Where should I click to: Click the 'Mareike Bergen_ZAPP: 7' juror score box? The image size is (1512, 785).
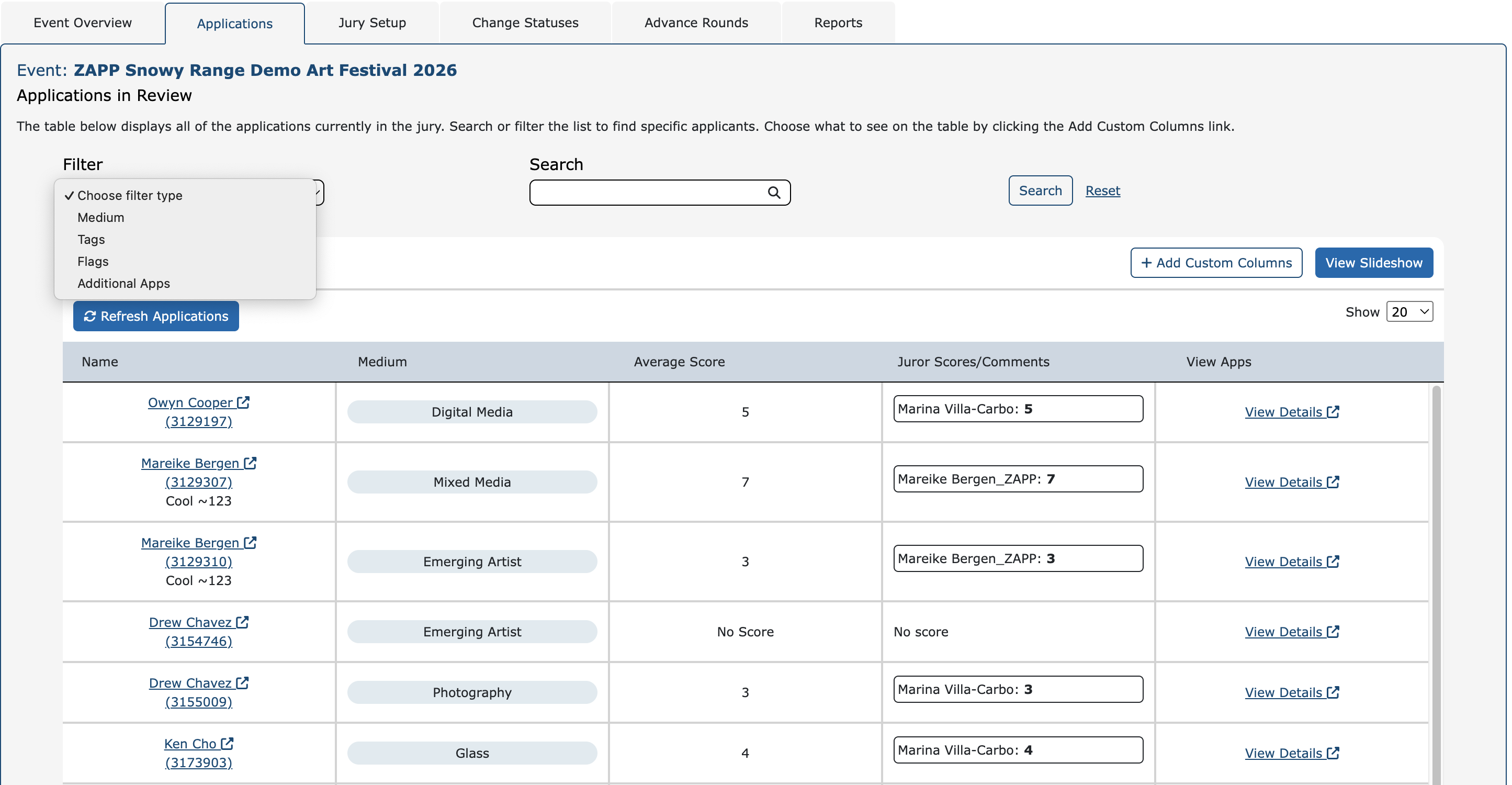click(x=1018, y=478)
